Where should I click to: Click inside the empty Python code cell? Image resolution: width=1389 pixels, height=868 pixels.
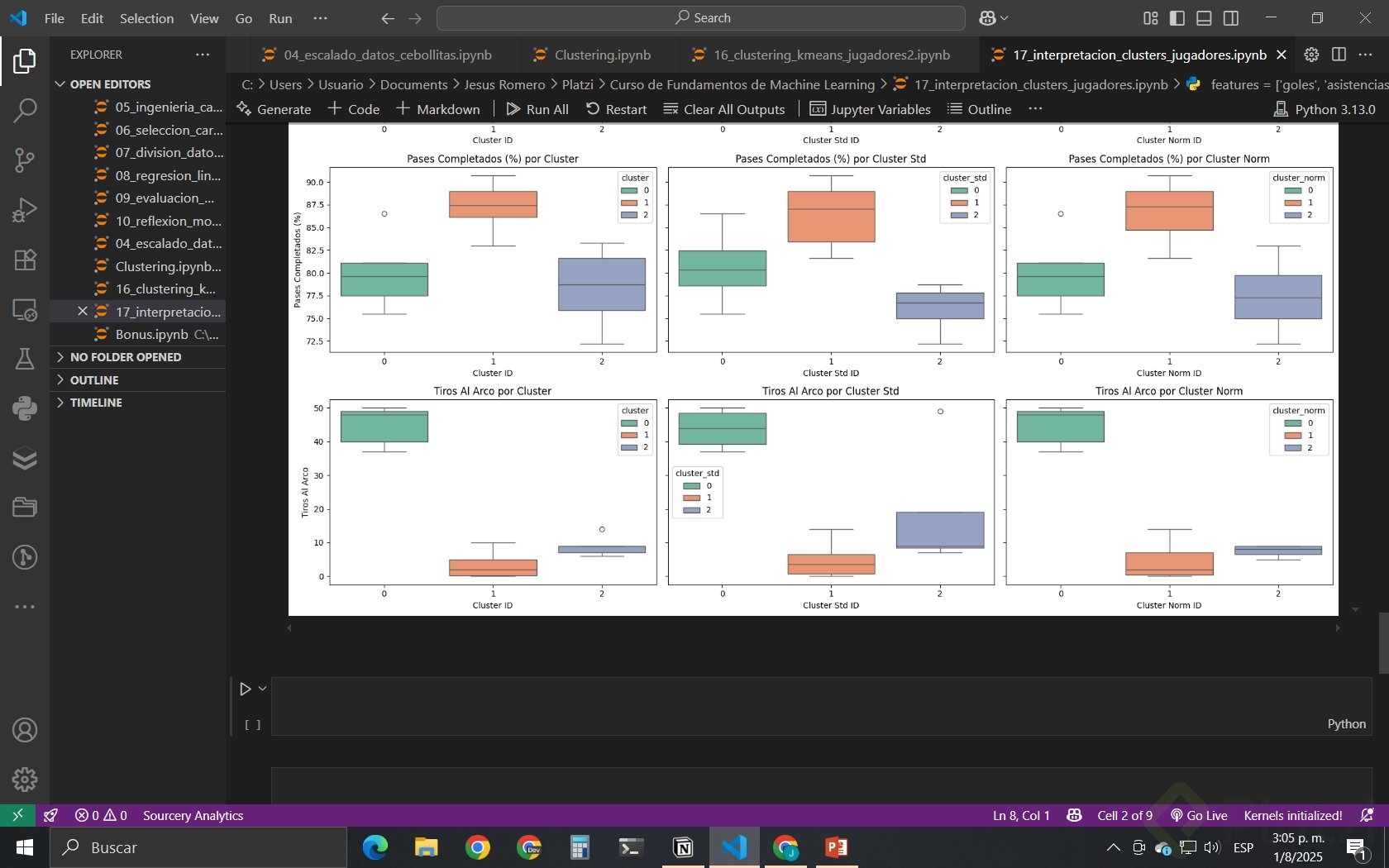coord(821,707)
